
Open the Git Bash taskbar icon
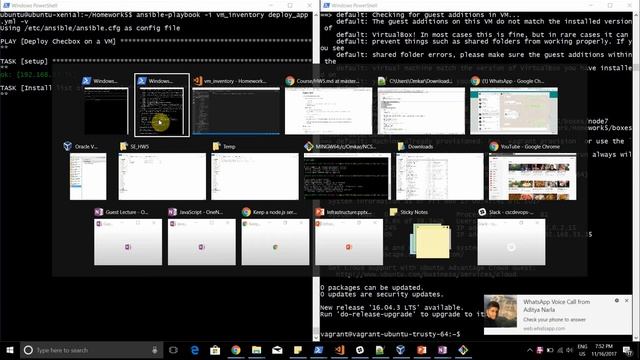click(463, 350)
